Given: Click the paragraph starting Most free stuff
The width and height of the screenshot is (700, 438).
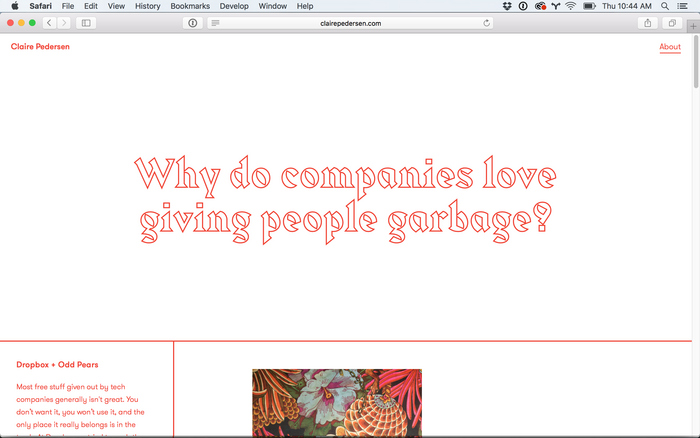Looking at the screenshot, I should click(80, 409).
